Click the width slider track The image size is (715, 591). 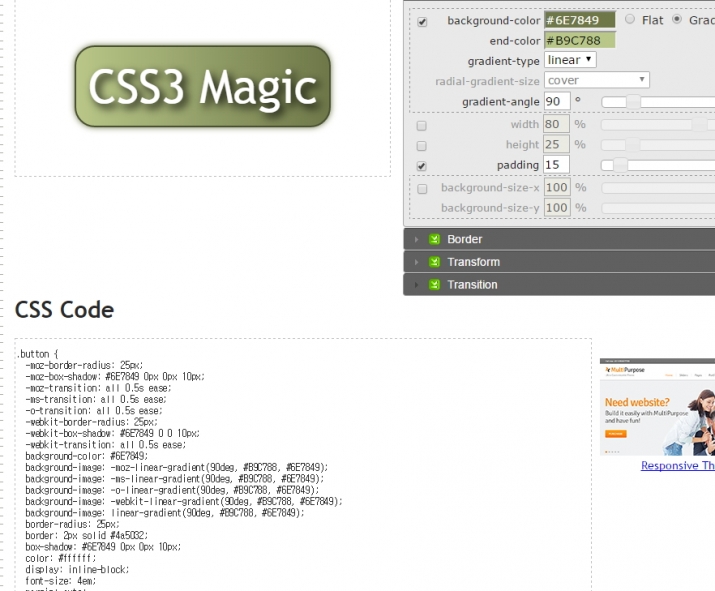pos(658,124)
